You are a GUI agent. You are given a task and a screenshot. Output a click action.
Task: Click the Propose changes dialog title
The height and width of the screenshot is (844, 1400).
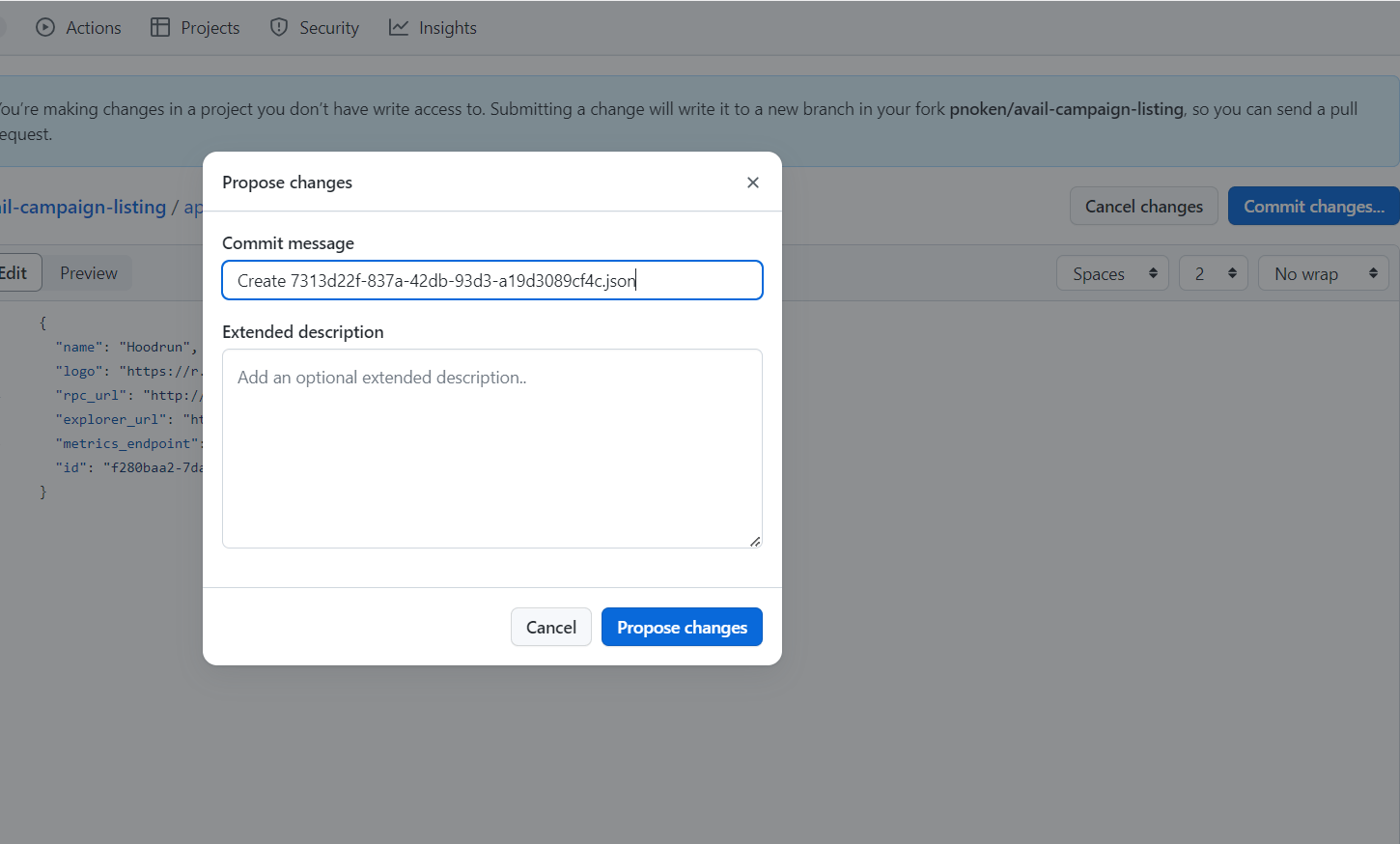point(287,183)
